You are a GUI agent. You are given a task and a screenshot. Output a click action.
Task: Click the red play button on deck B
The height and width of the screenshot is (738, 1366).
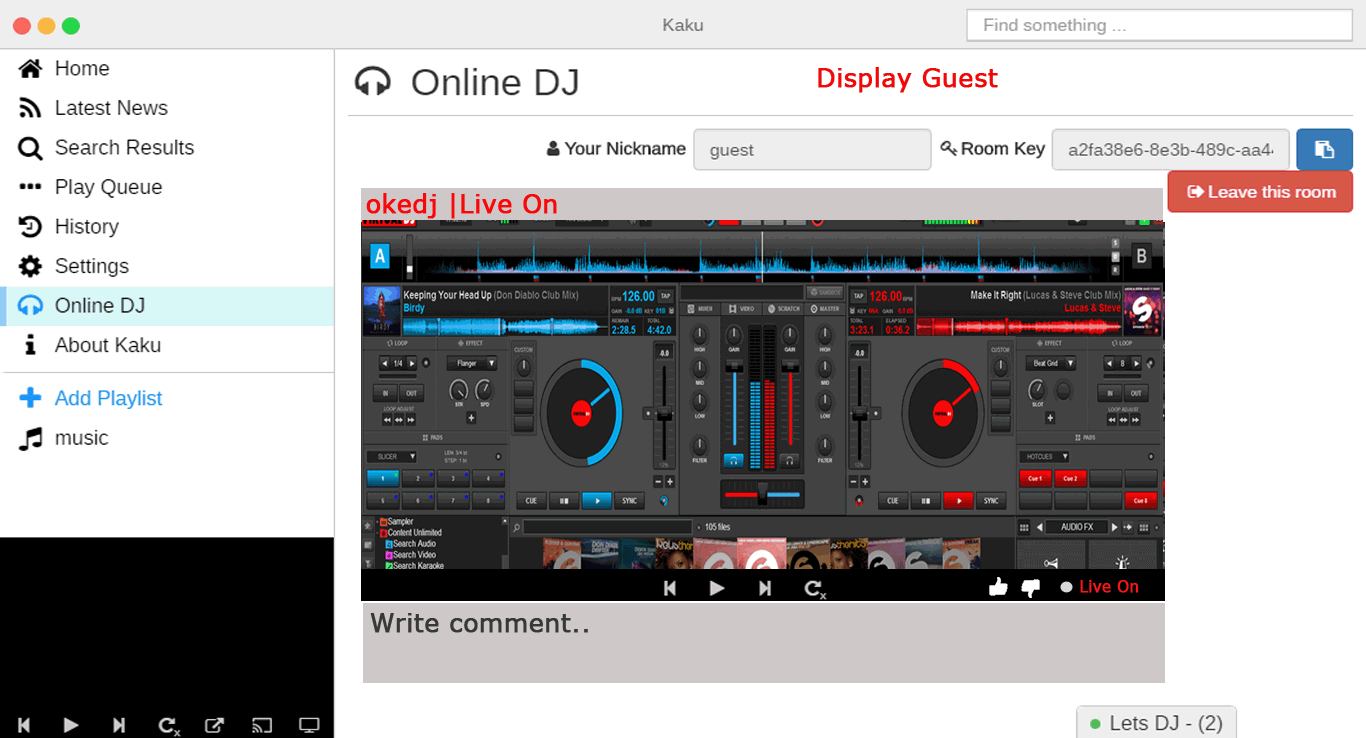click(958, 500)
